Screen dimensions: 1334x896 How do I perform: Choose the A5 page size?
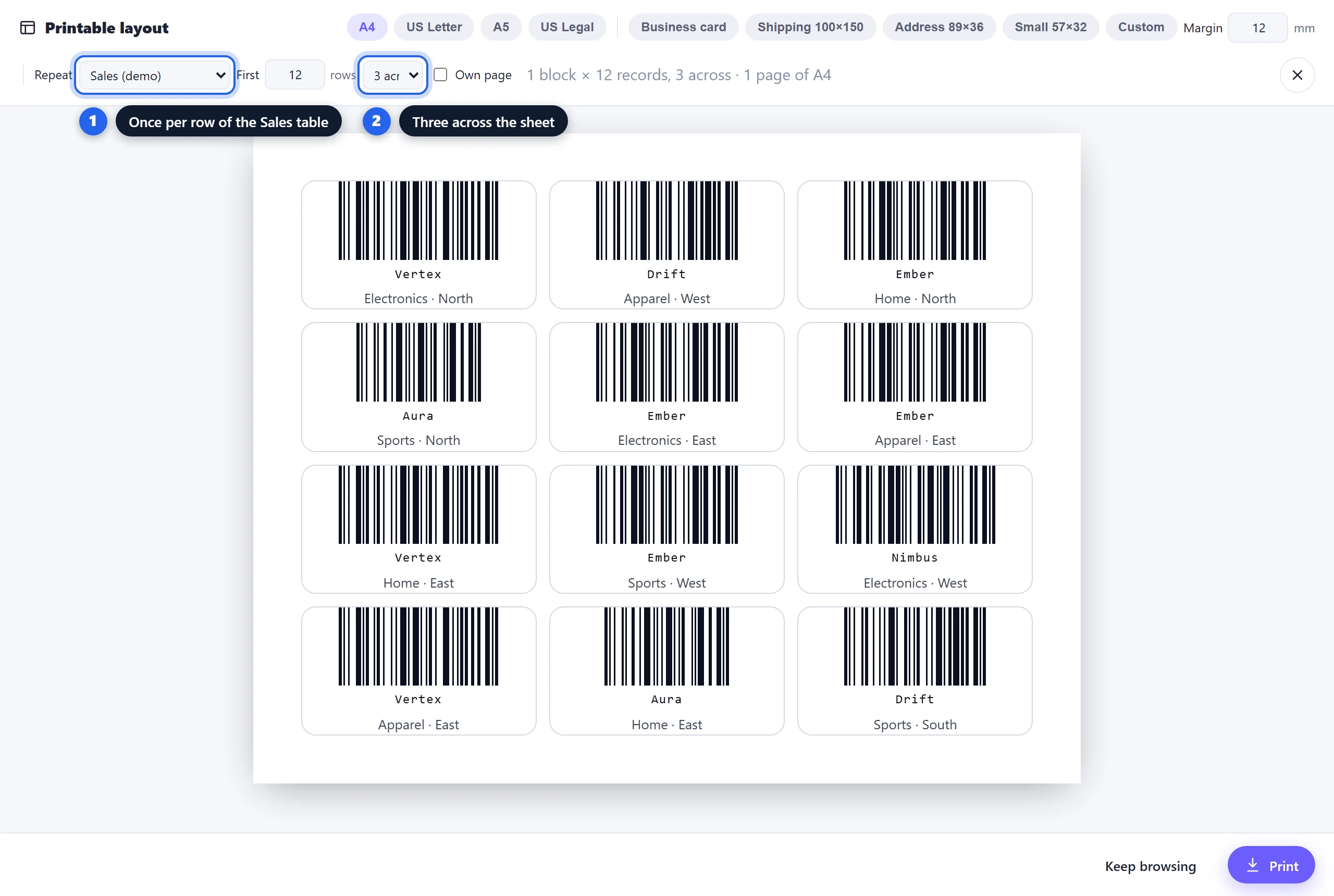tap(501, 27)
